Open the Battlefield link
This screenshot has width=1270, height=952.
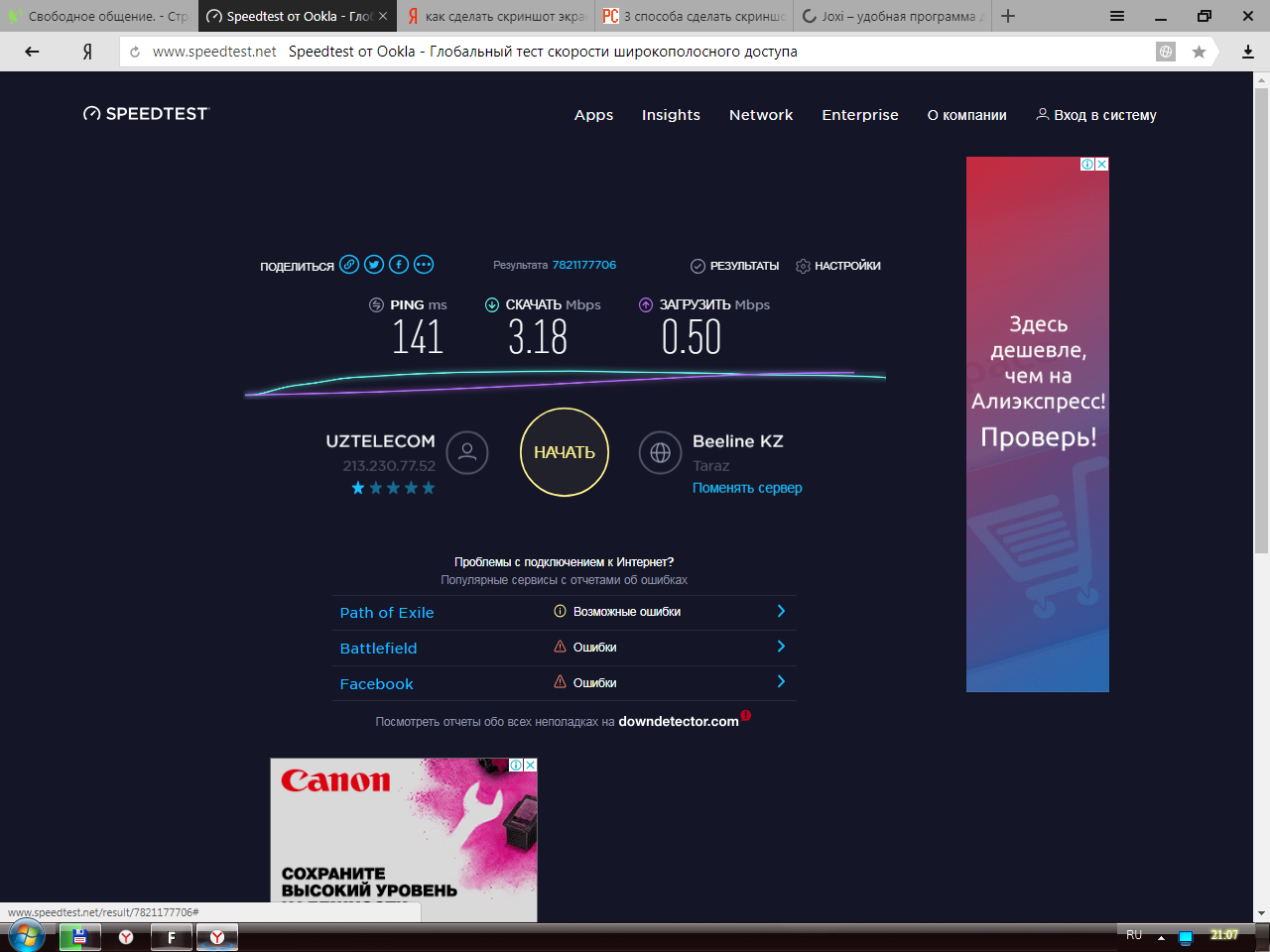[378, 649]
